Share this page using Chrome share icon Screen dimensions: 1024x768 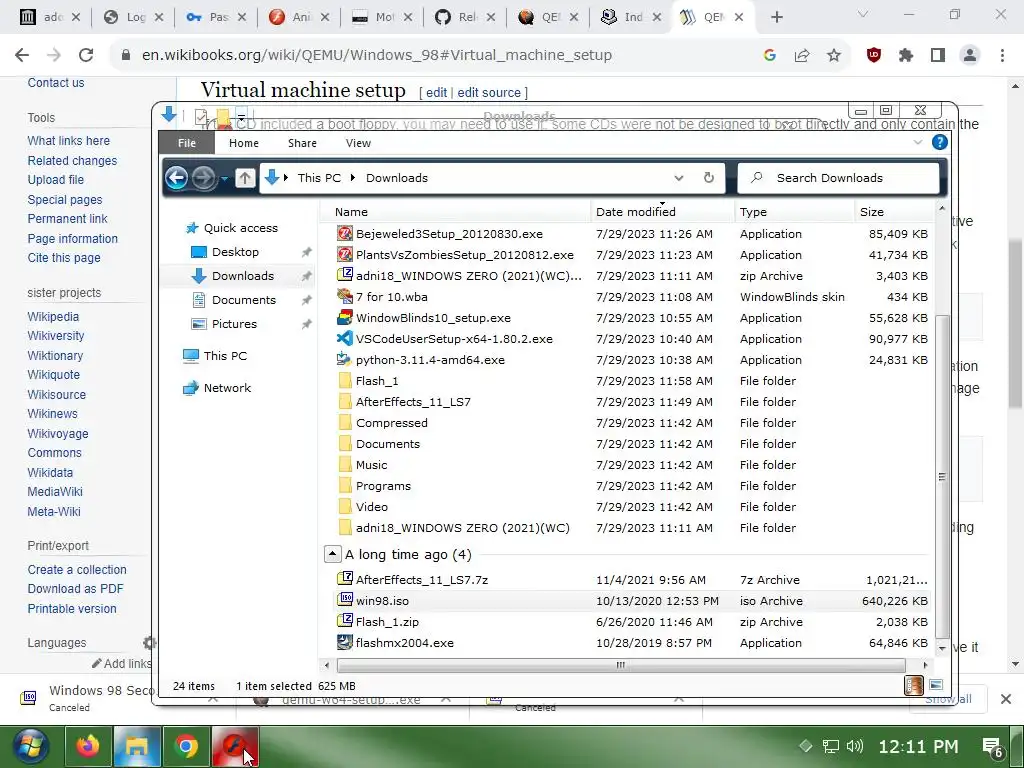802,56
